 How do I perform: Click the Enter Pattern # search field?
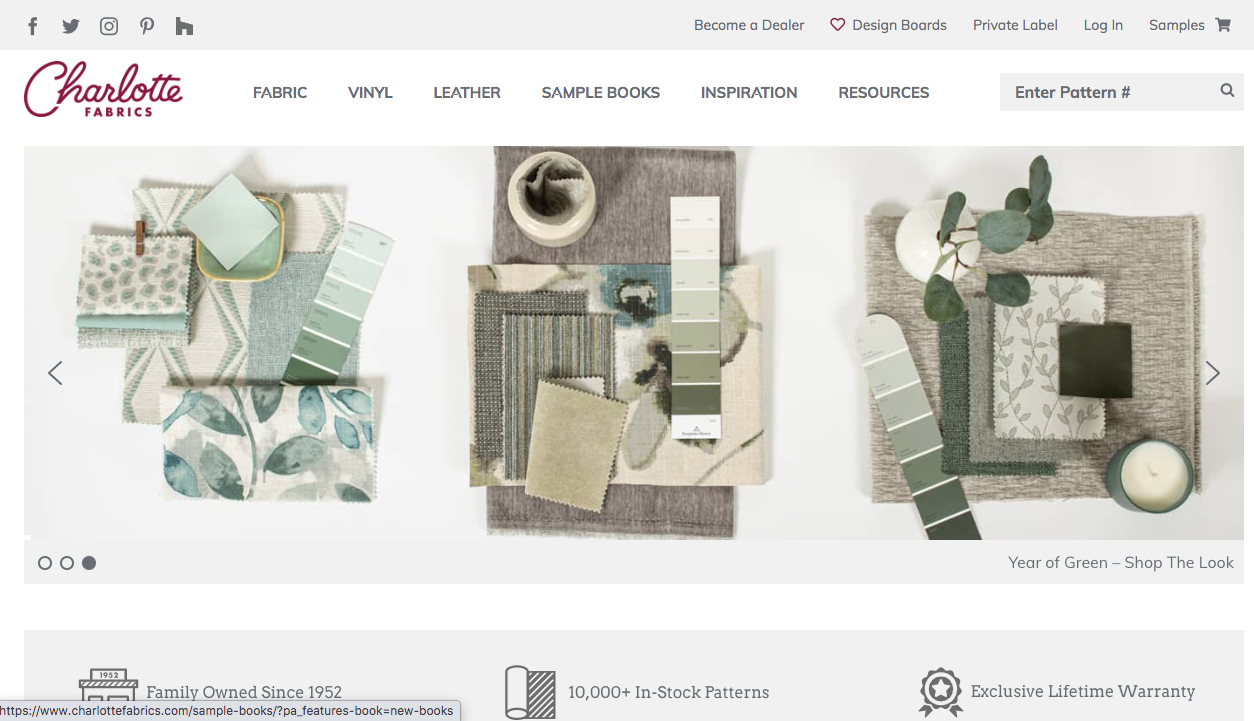coord(1100,91)
